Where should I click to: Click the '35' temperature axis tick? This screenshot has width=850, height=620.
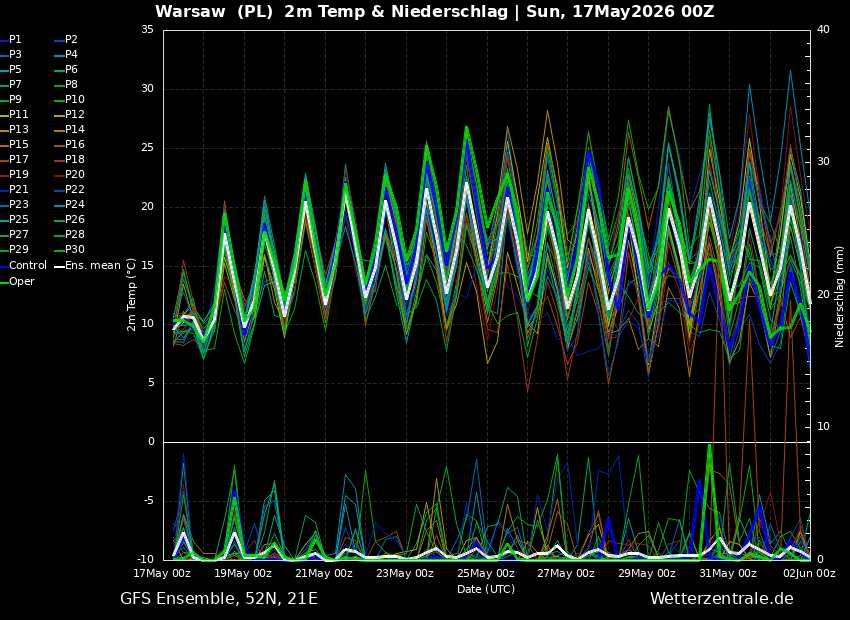(148, 30)
